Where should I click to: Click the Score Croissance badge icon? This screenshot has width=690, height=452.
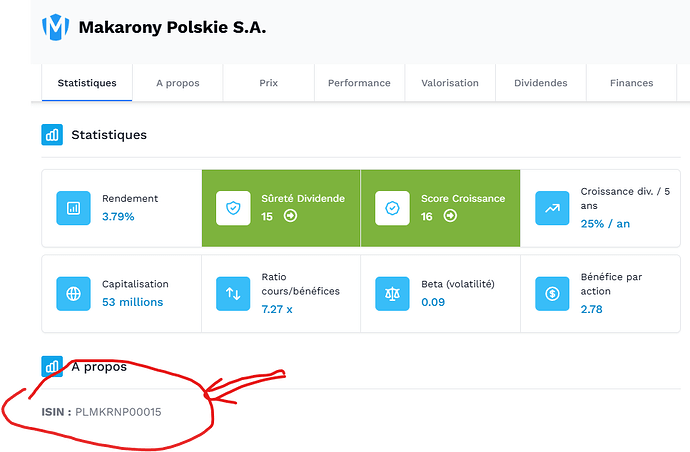pos(393,208)
